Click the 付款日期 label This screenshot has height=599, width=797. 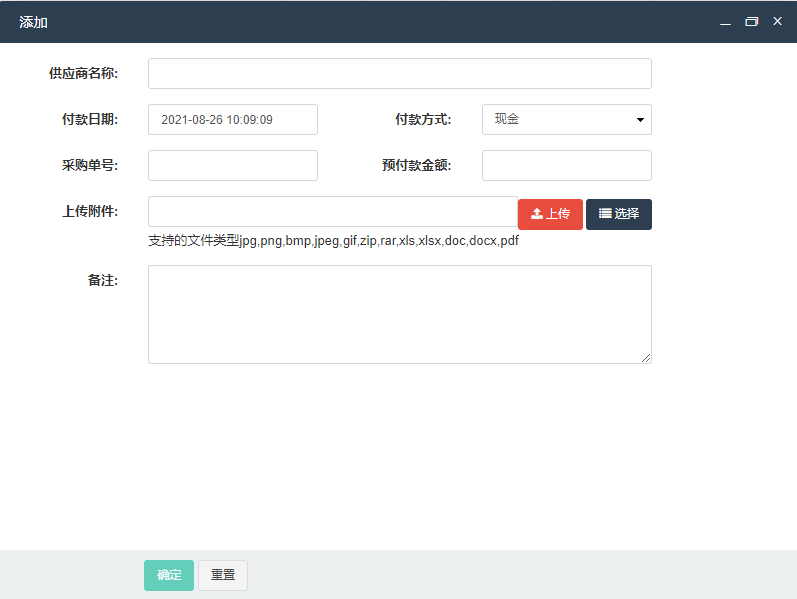(x=90, y=119)
